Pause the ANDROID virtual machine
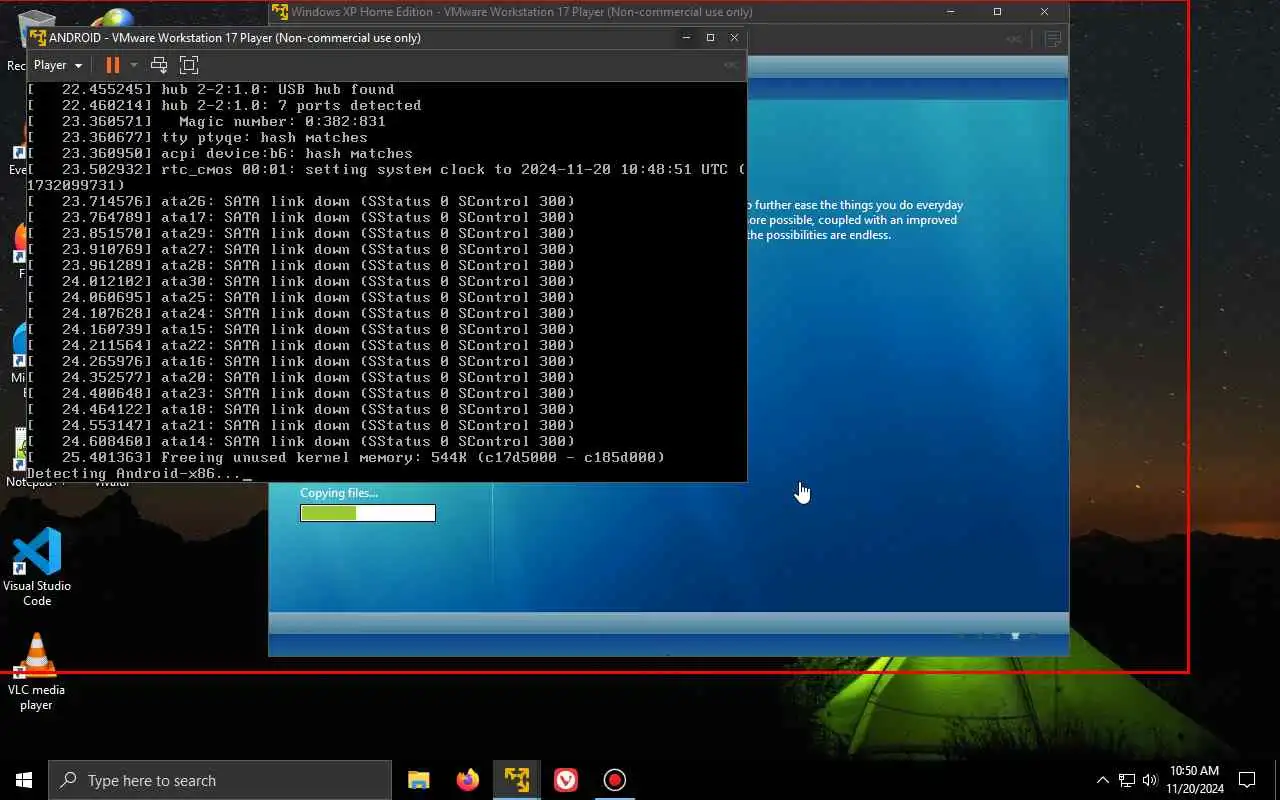Screen dimensions: 1280x800 (112, 65)
